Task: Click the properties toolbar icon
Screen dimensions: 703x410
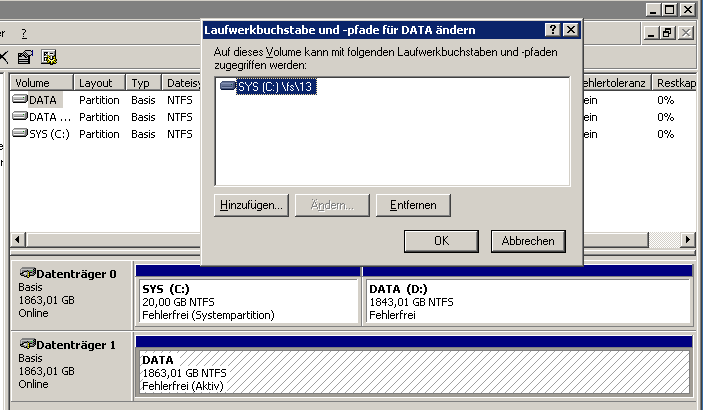Action: [x=26, y=57]
